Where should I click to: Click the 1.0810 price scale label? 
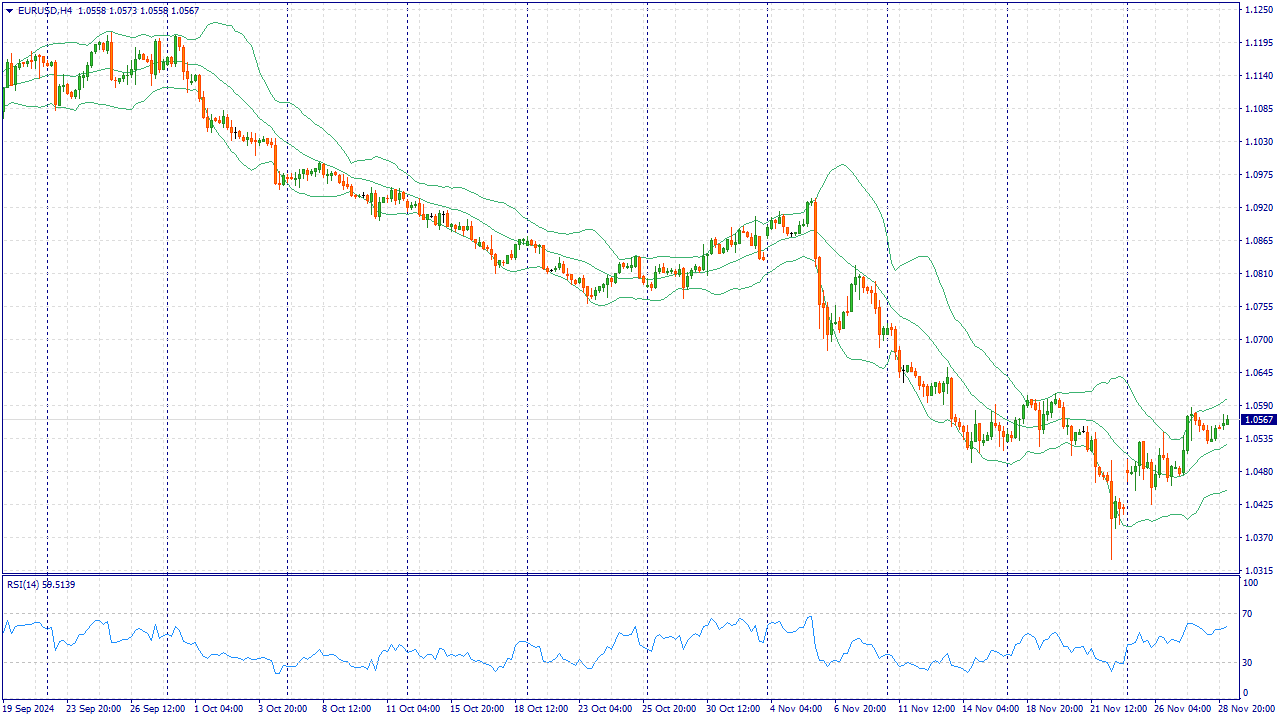1257,274
